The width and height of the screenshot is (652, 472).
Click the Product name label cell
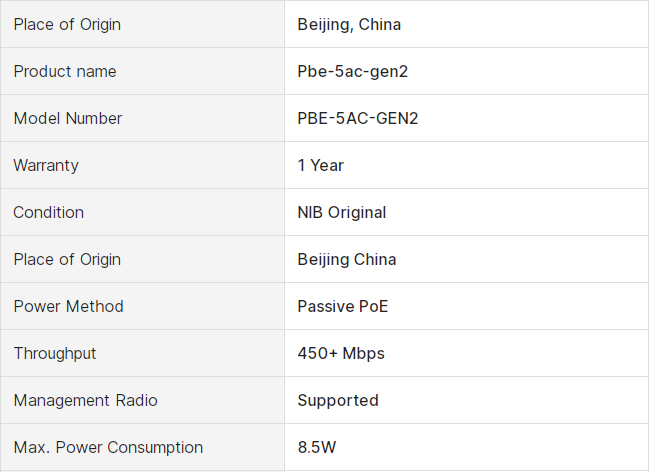point(65,71)
